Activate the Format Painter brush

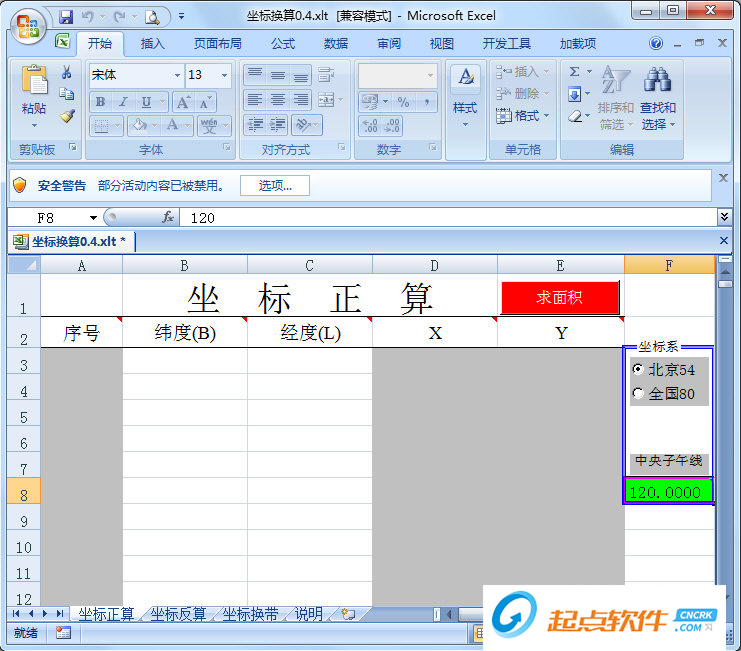tap(67, 116)
